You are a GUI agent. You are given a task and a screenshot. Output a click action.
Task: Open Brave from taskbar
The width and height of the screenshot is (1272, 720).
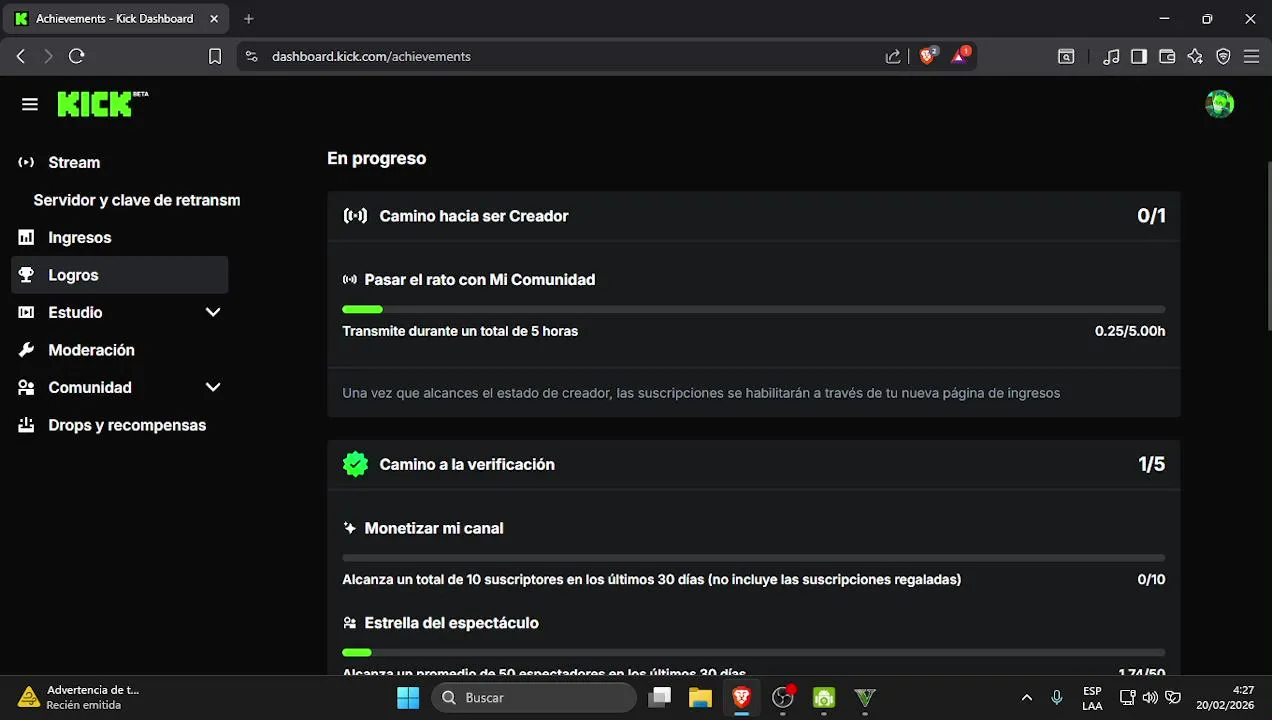(x=741, y=697)
